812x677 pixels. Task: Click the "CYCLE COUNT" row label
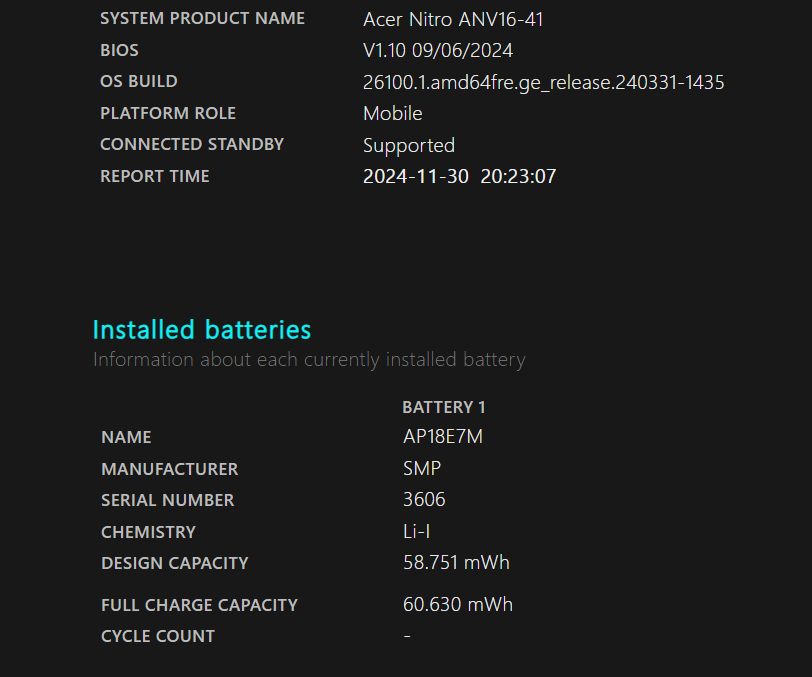(x=158, y=636)
